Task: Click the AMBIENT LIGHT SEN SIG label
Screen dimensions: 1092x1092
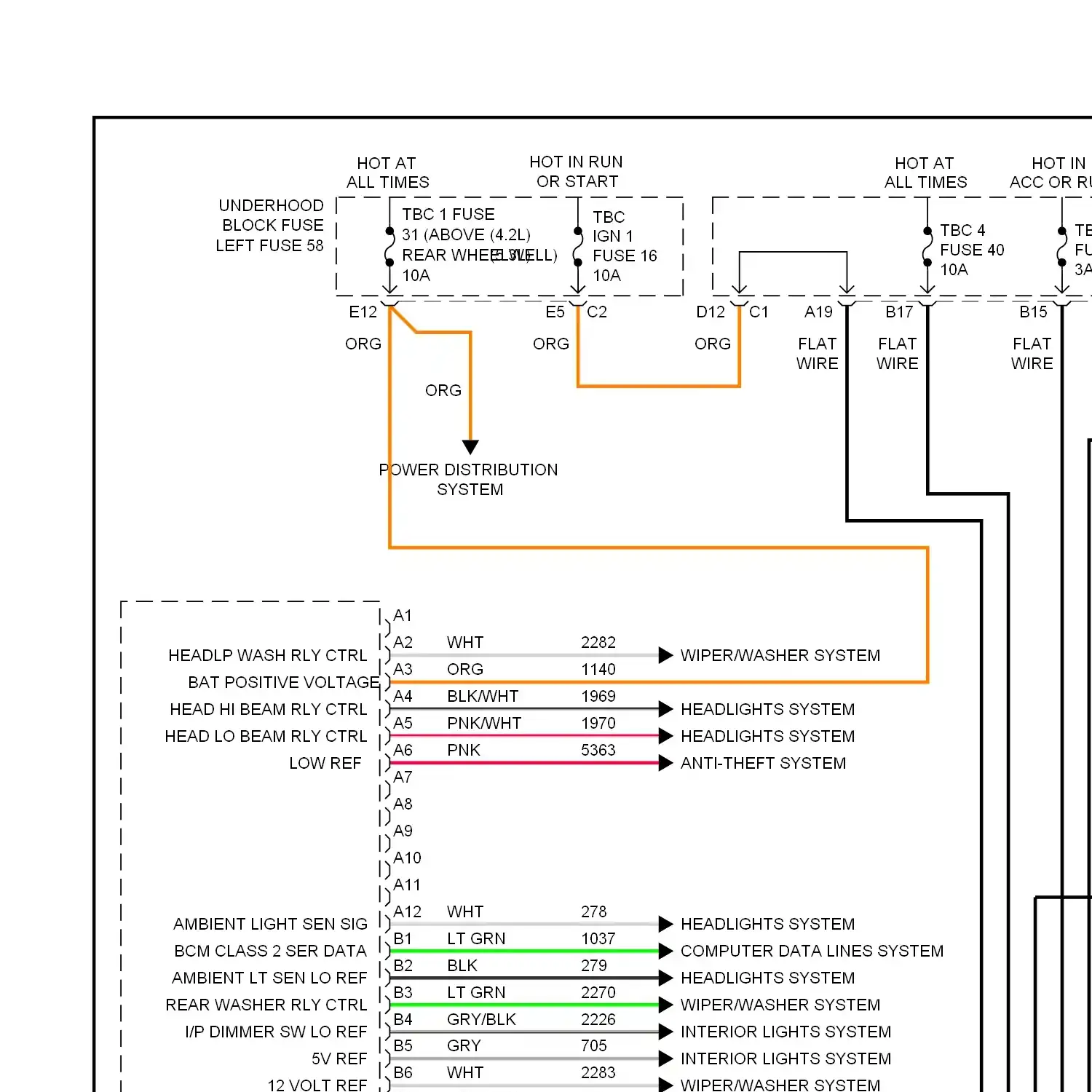Action: click(270, 924)
